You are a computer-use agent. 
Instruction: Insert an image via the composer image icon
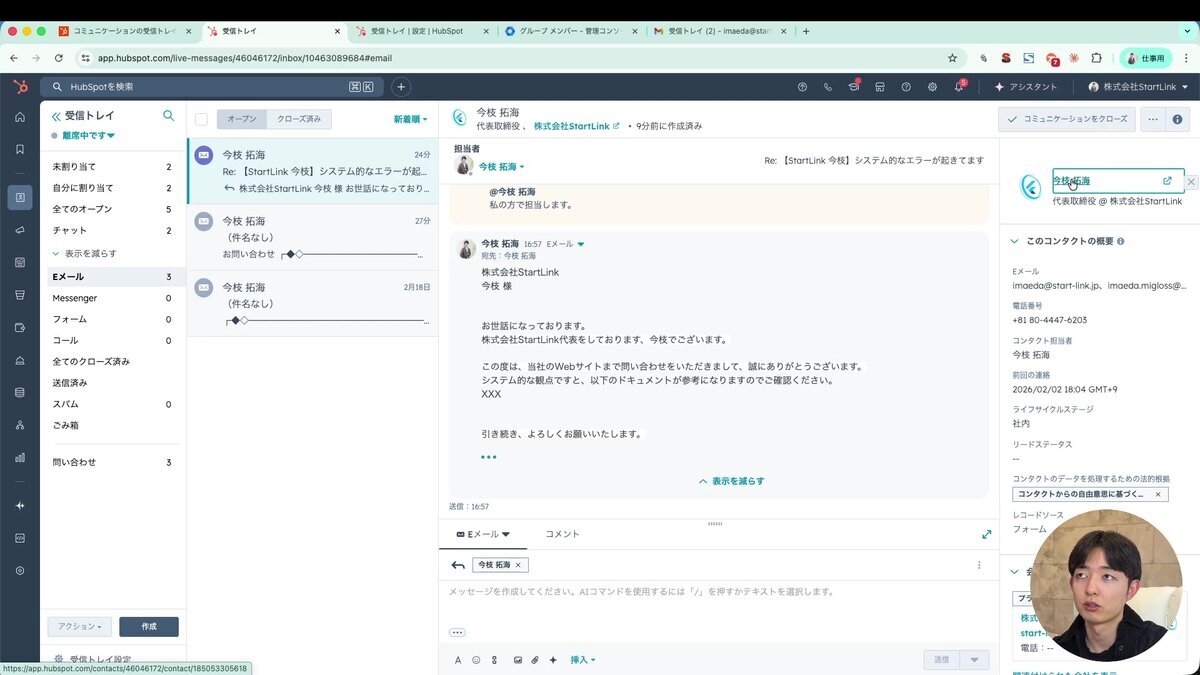(517, 660)
